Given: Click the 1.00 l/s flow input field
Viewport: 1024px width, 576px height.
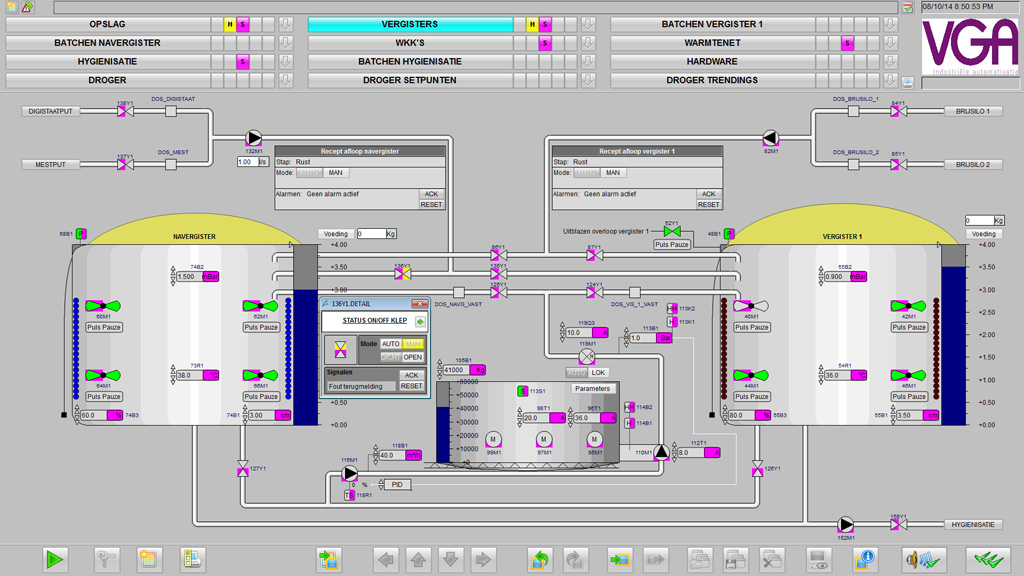Looking at the screenshot, I should point(247,162).
